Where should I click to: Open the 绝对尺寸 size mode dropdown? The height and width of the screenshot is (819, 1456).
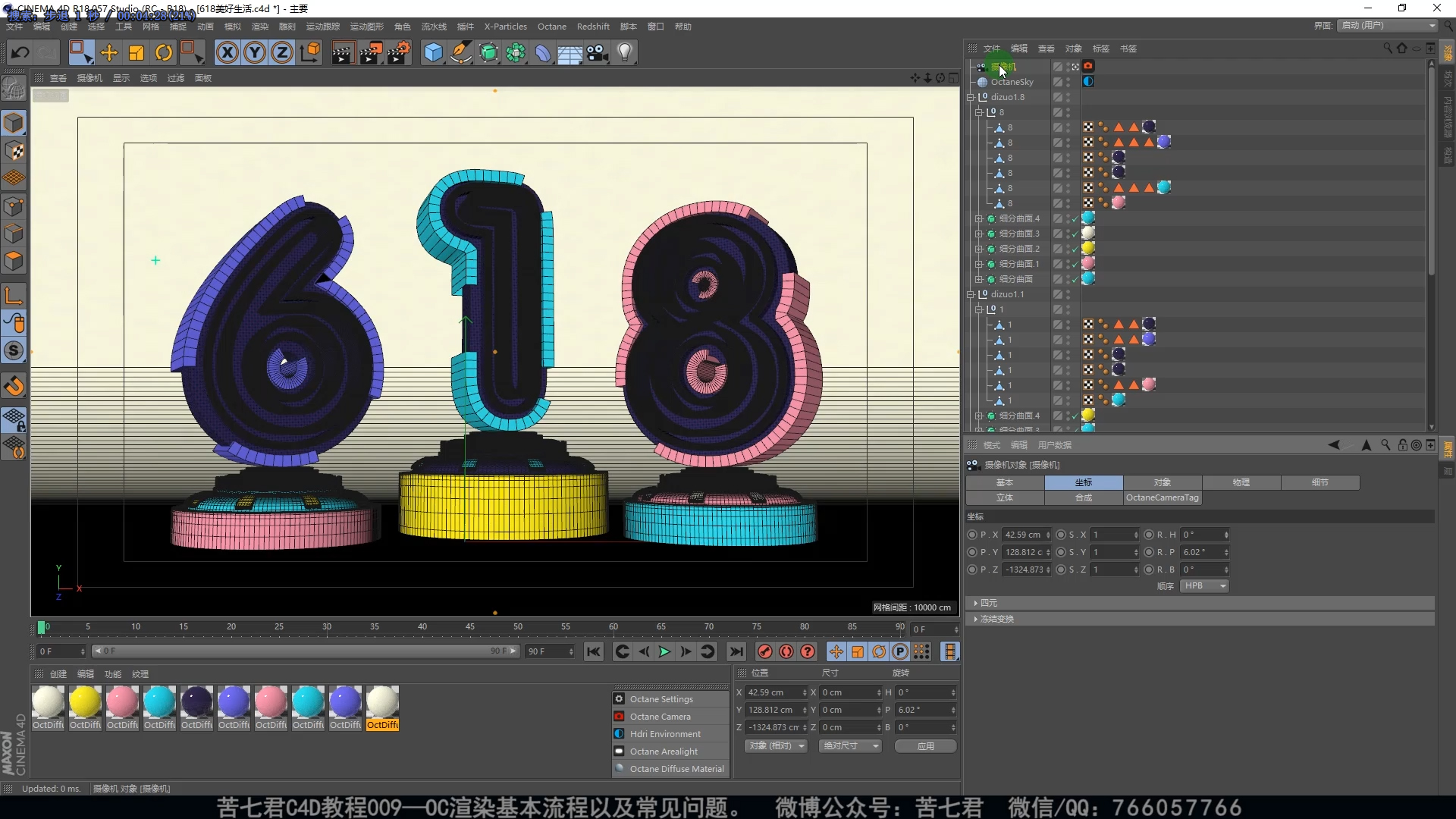[x=850, y=746]
